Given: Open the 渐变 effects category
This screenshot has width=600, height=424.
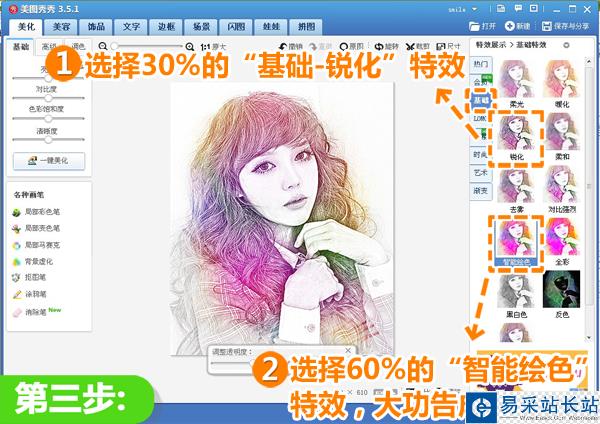Looking at the screenshot, I should [x=481, y=191].
